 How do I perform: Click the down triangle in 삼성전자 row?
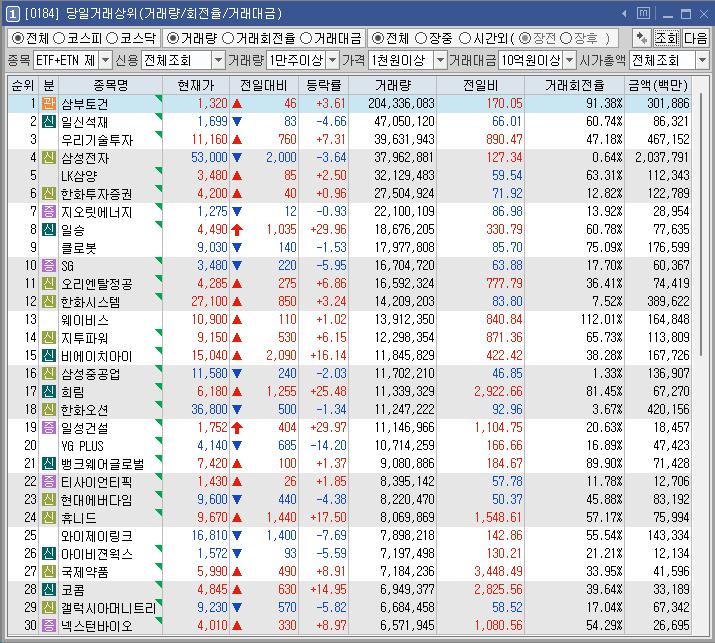(x=237, y=158)
